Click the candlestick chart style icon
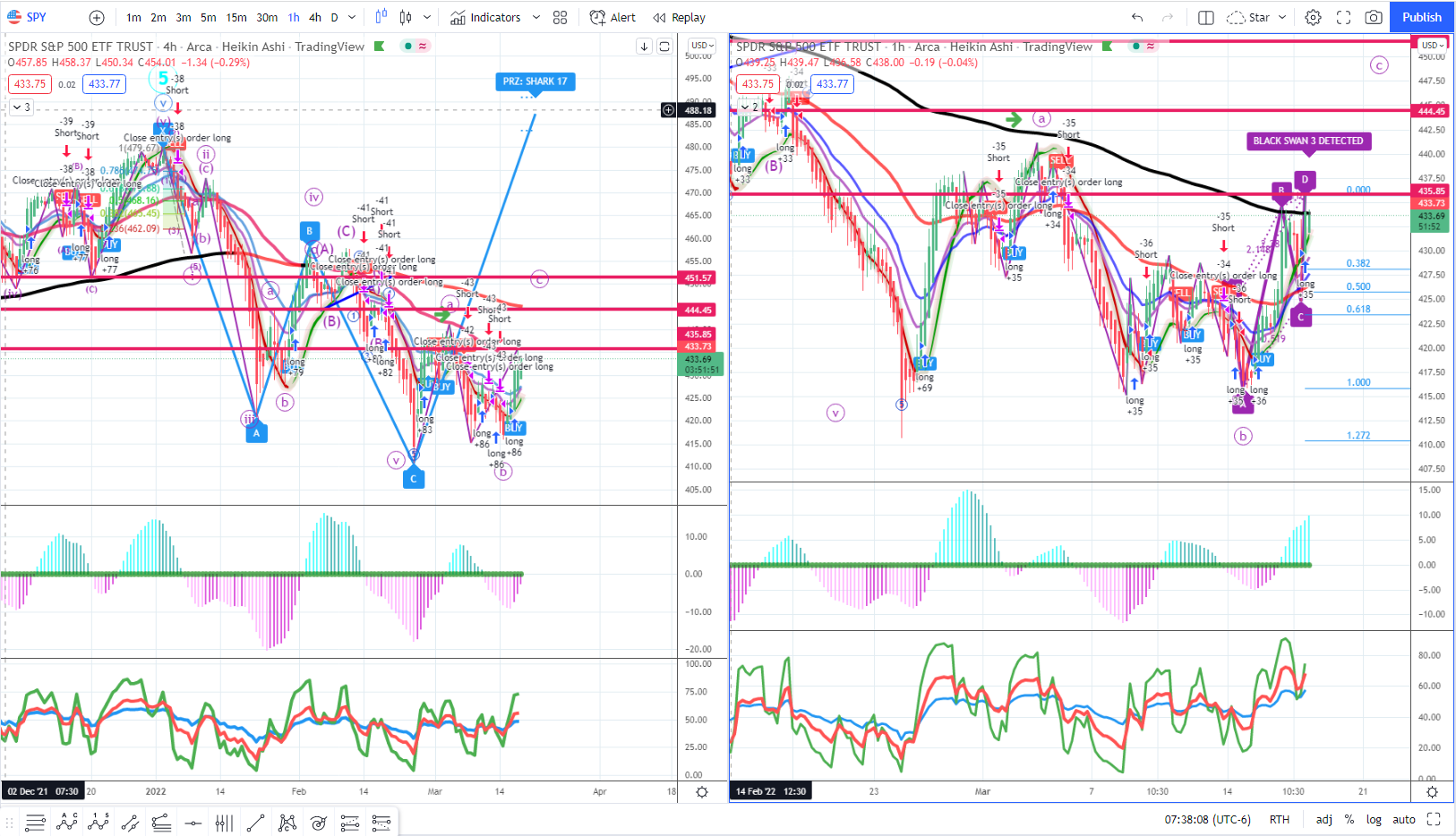1456x836 pixels. click(x=406, y=17)
